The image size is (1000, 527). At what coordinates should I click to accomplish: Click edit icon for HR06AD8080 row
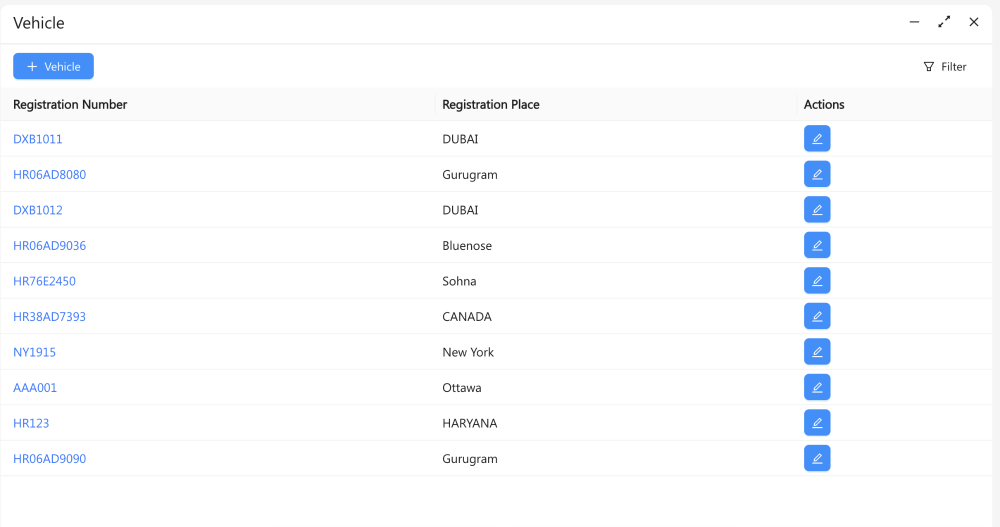pos(817,174)
